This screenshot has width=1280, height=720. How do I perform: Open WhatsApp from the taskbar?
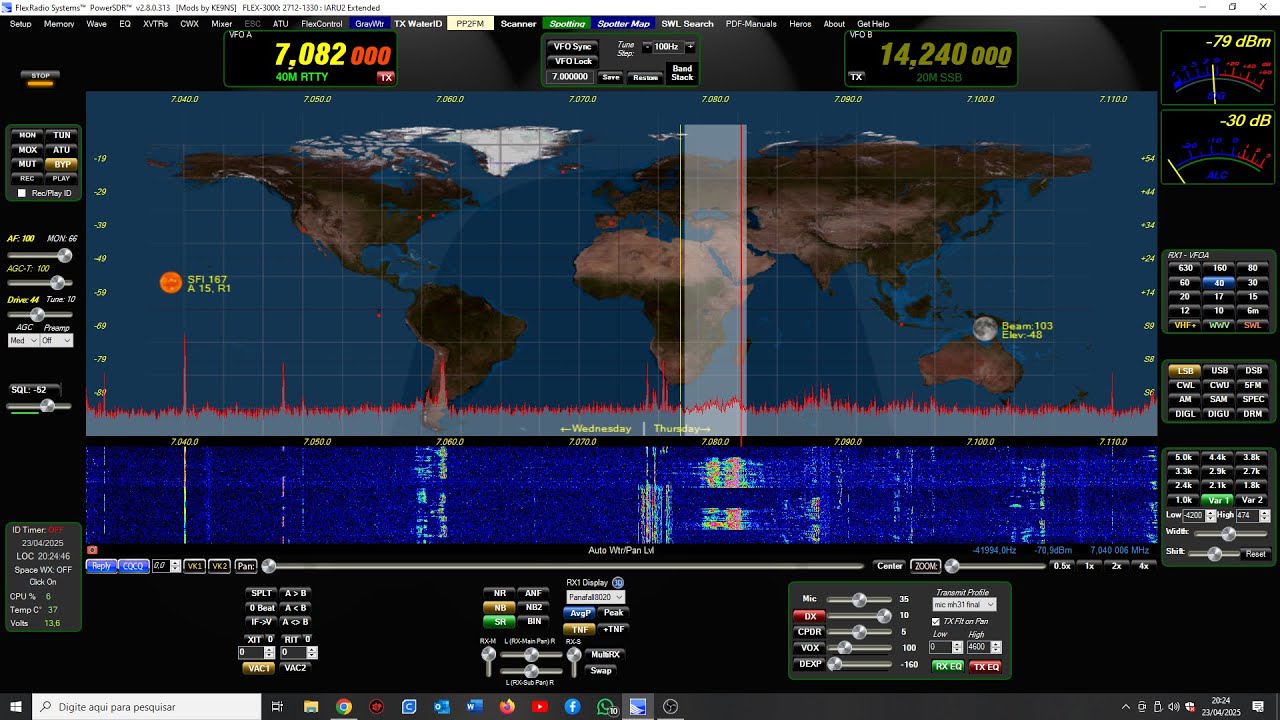(605, 707)
